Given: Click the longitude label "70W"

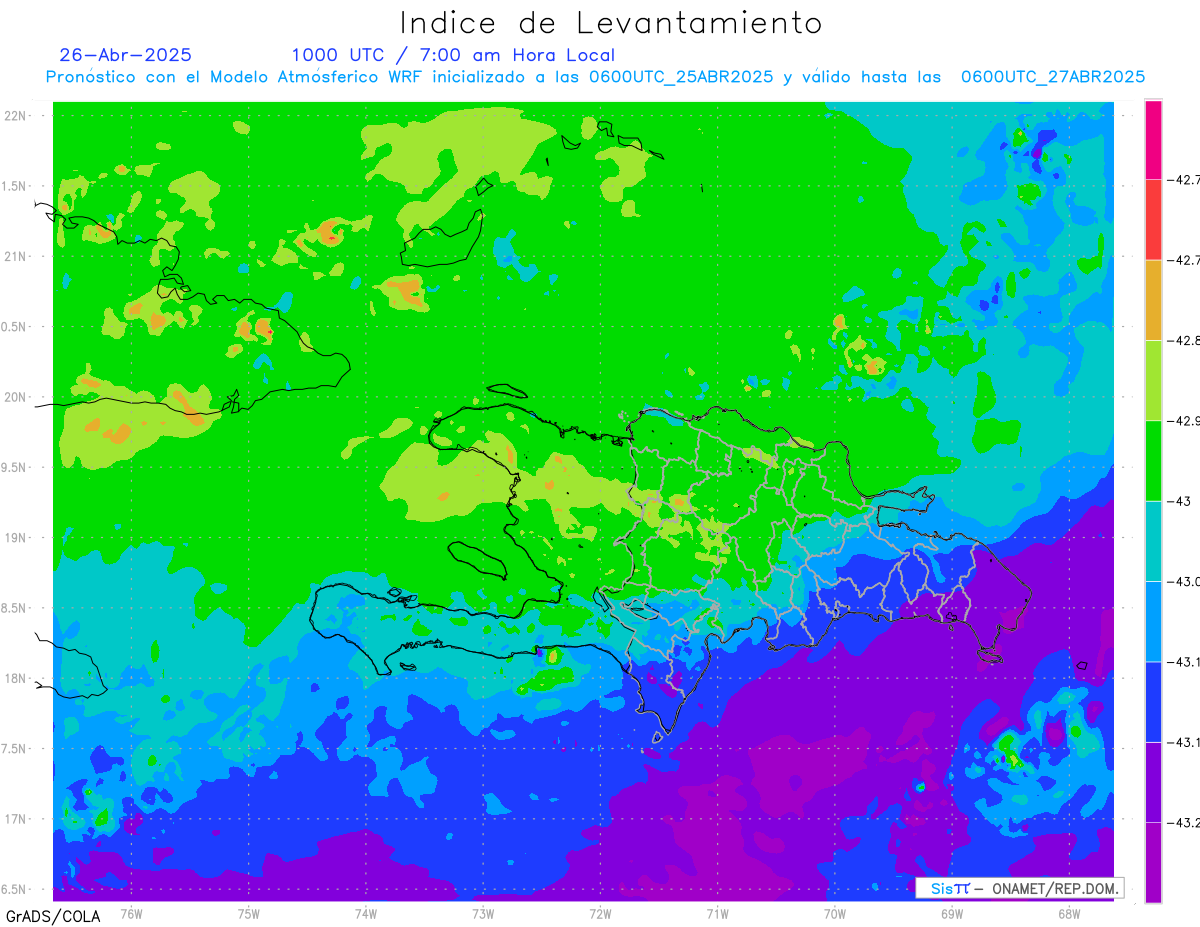Looking at the screenshot, I should pos(835,913).
